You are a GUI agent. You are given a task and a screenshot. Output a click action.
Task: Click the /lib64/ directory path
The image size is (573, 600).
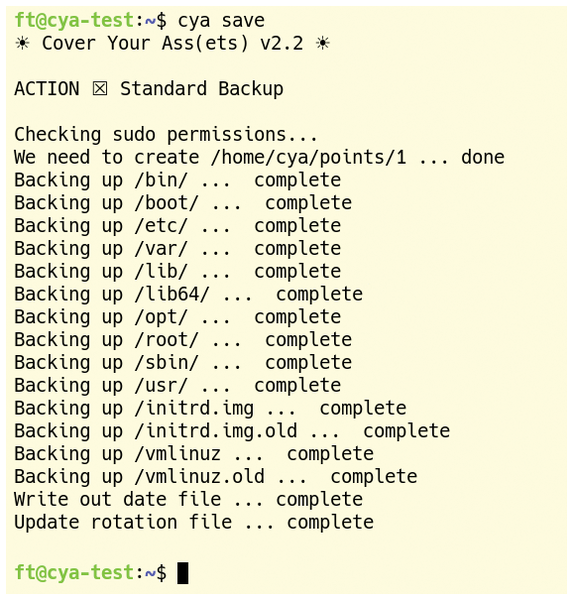tap(172, 294)
